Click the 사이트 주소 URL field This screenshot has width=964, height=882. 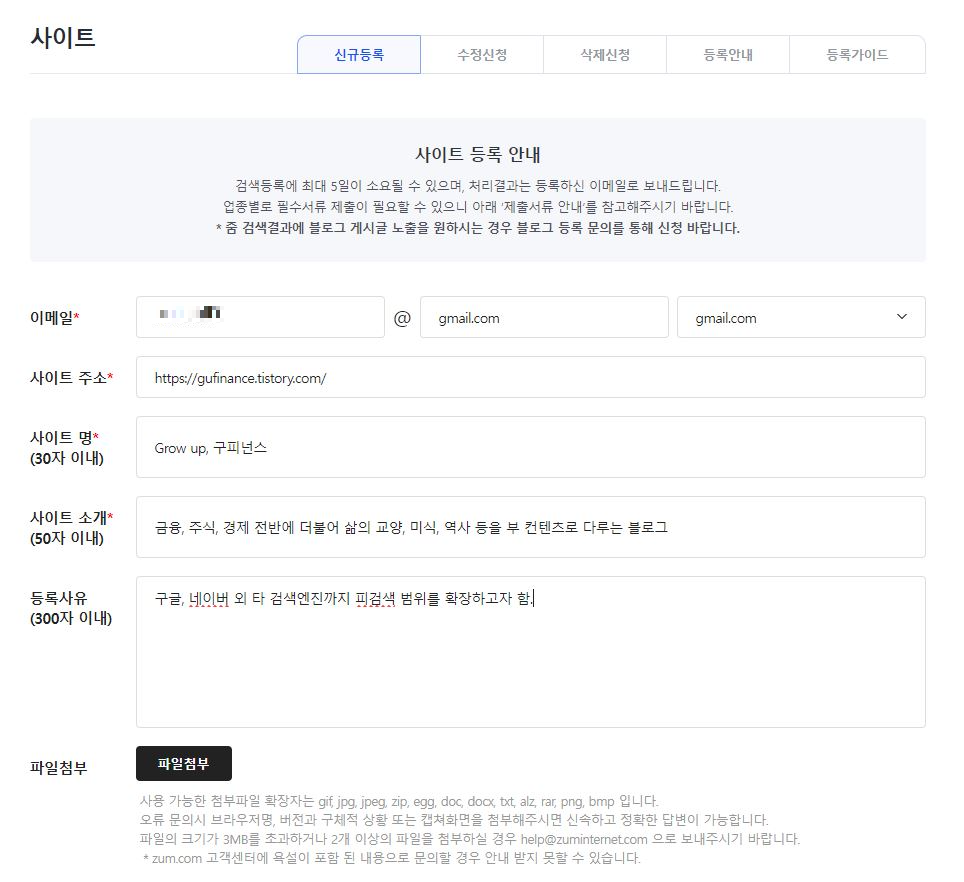[531, 377]
